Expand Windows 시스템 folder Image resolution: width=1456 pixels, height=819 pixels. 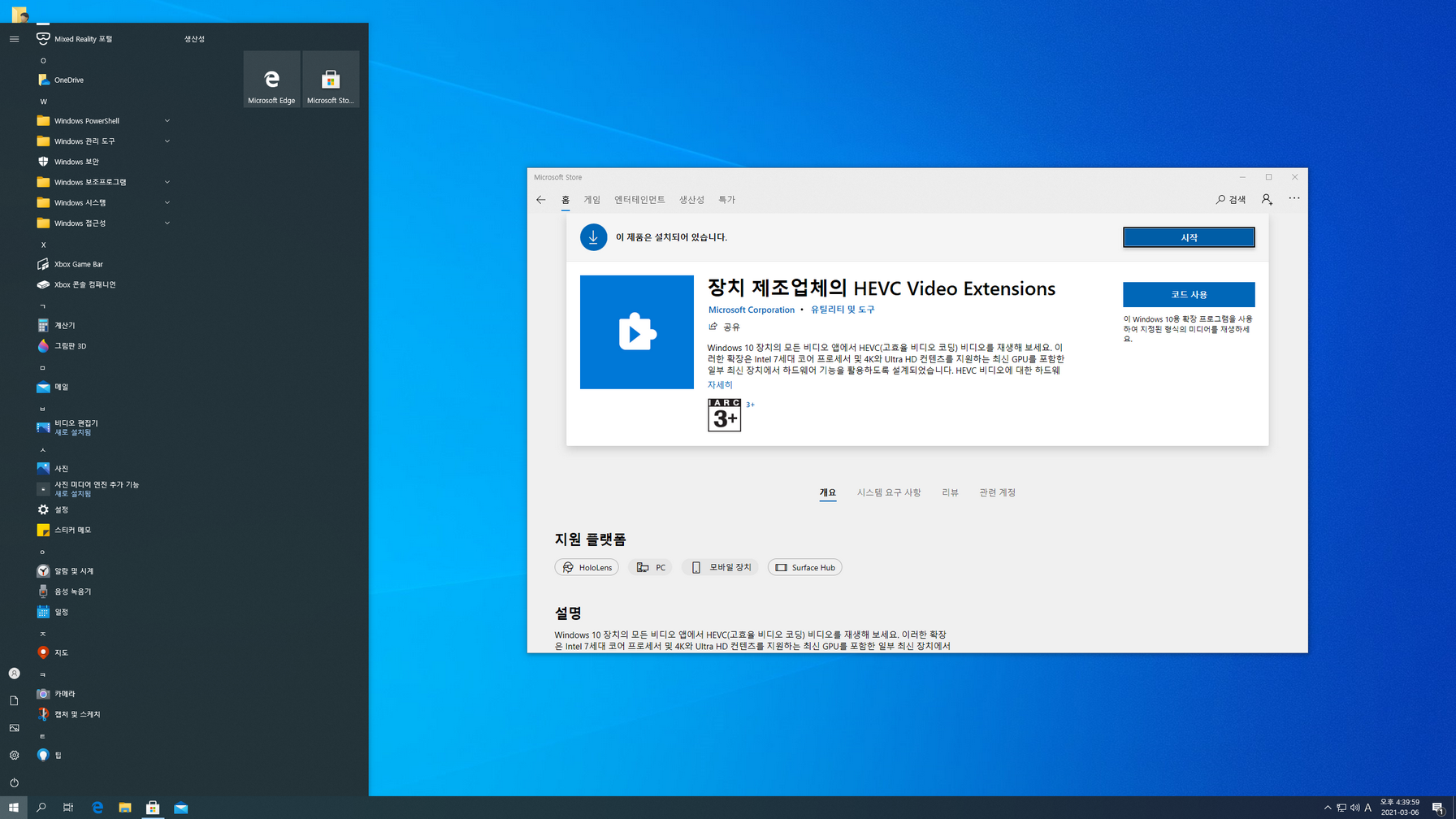104,202
